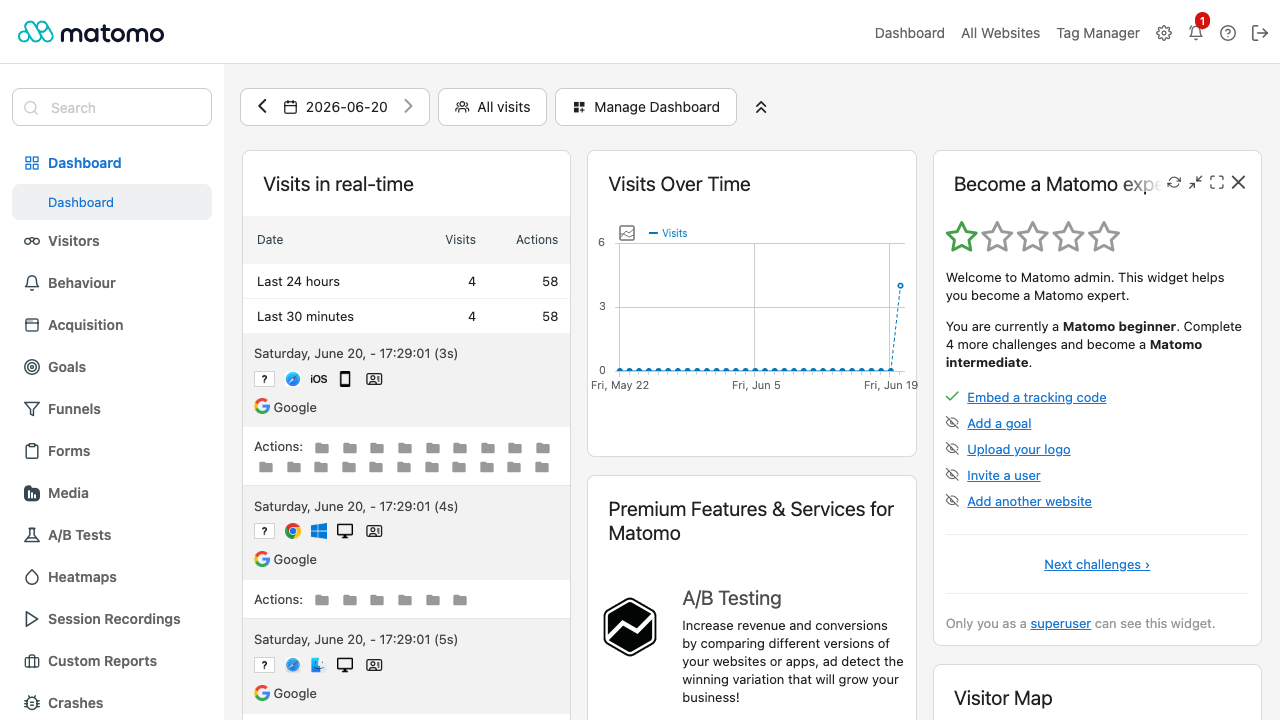Viewport: 1280px width, 720px height.
Task: Open the settings gear in top bar
Action: click(x=1164, y=33)
